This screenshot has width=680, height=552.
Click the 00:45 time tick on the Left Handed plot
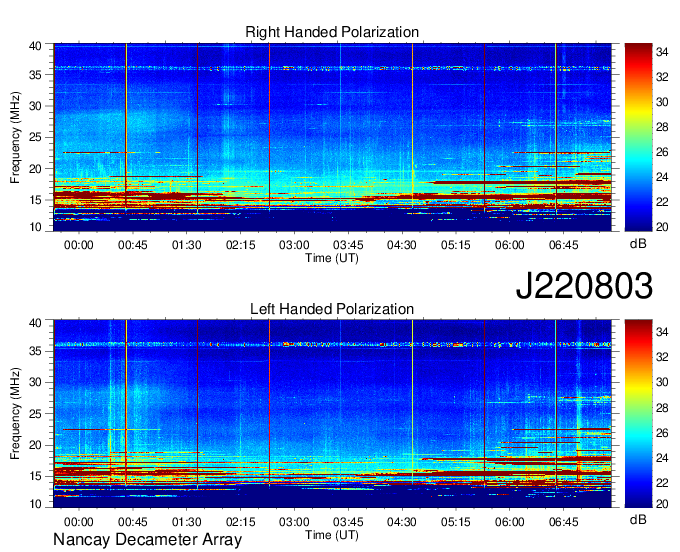click(x=133, y=522)
